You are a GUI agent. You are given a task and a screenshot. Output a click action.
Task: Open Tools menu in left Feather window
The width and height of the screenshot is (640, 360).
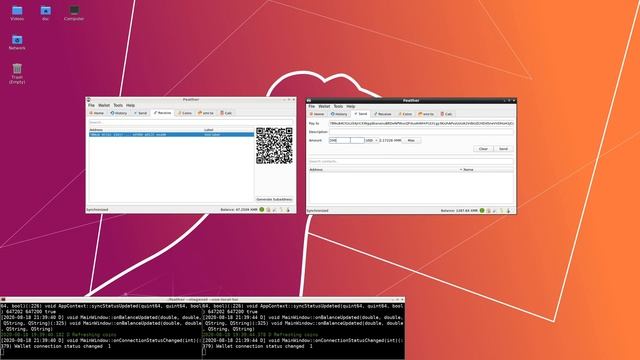pyautogui.click(x=118, y=105)
